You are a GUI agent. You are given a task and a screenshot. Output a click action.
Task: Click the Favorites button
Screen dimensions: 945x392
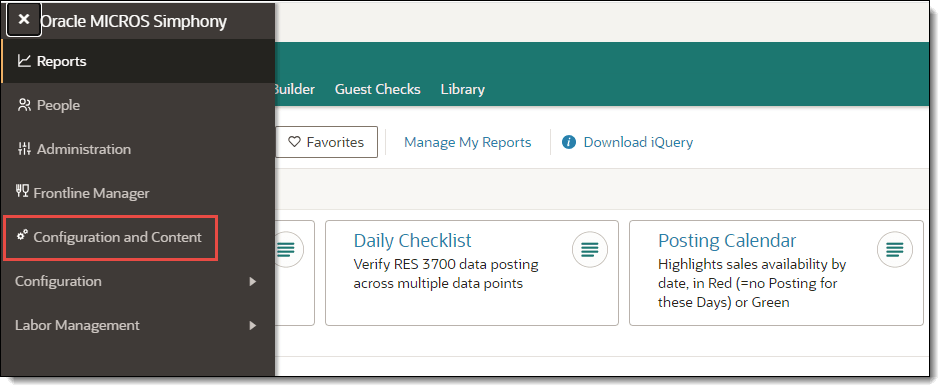coord(327,142)
